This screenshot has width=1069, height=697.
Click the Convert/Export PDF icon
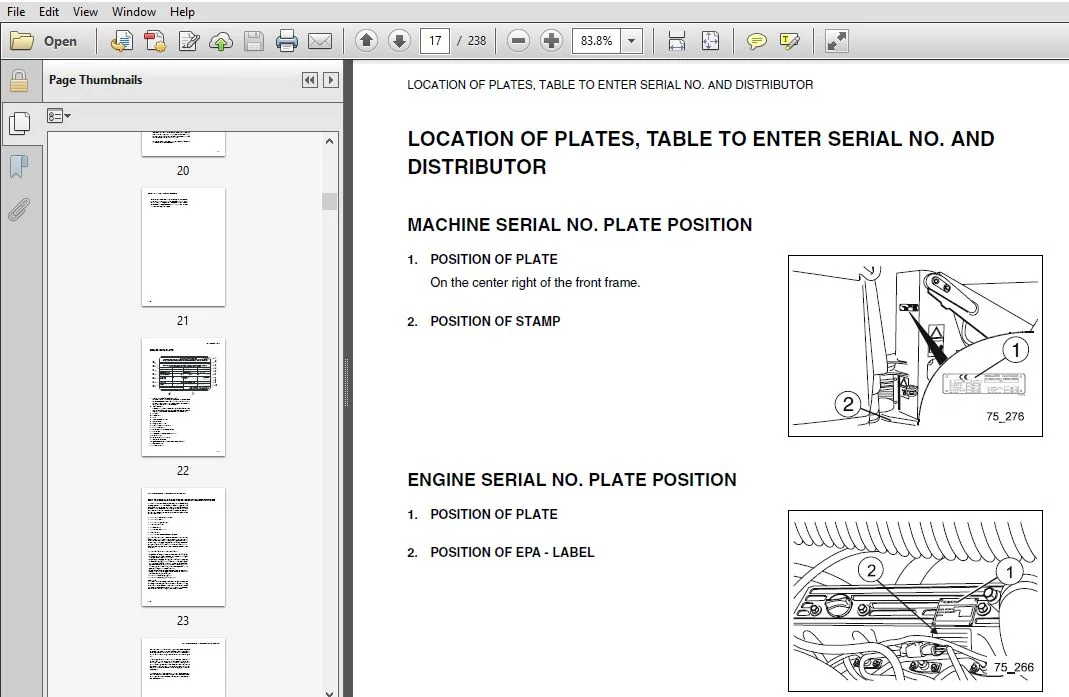click(x=155, y=41)
